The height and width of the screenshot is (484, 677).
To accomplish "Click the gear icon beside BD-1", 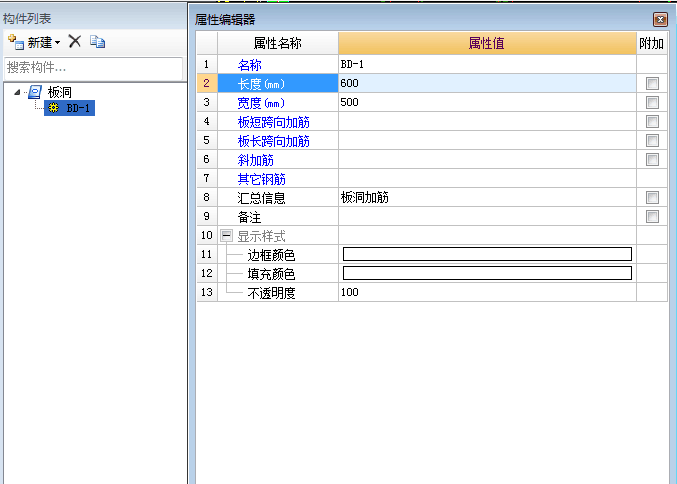I will point(54,108).
